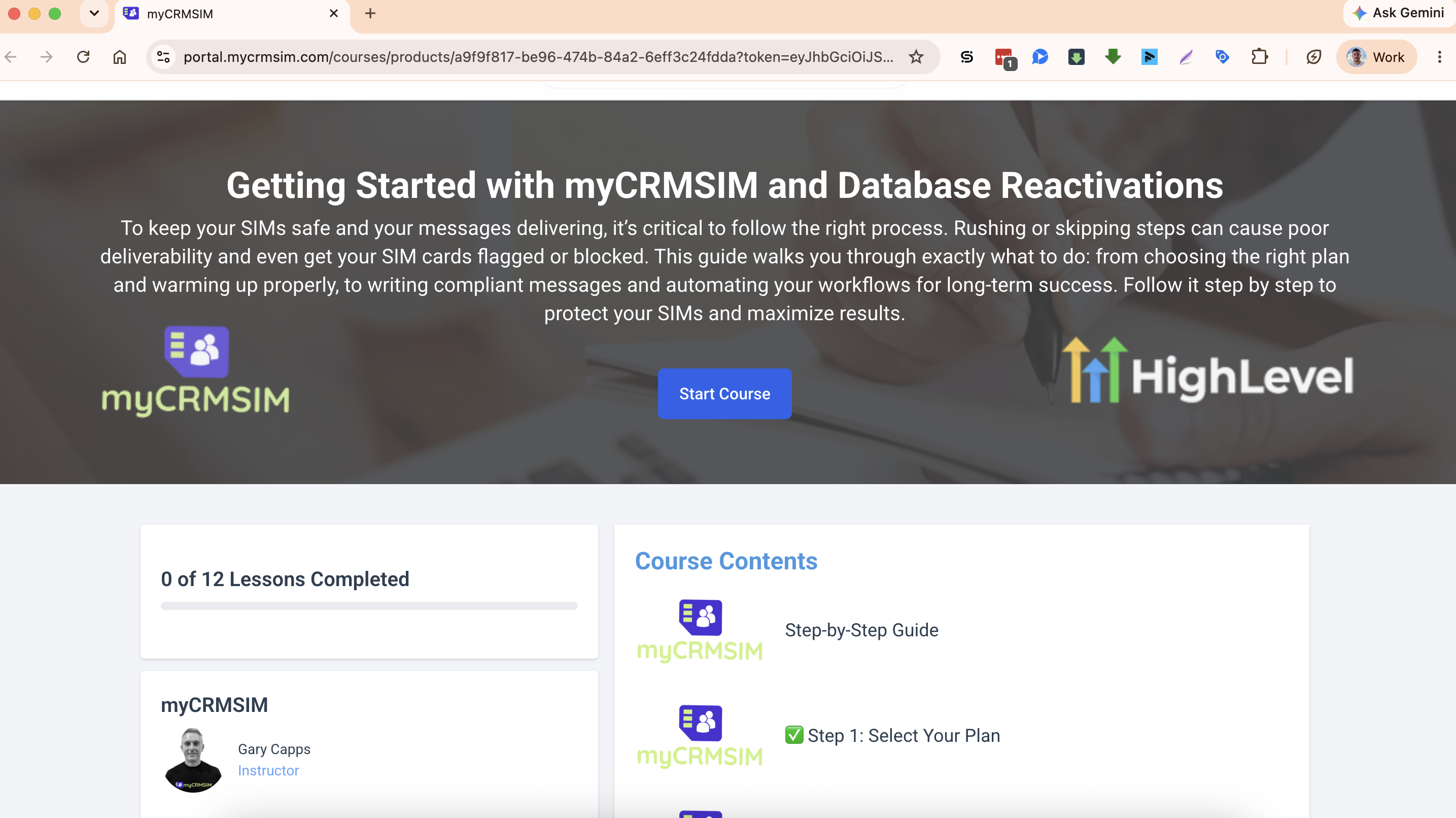Click the Ask Gemini button
The height and width of the screenshot is (818, 1456).
pos(1399,13)
